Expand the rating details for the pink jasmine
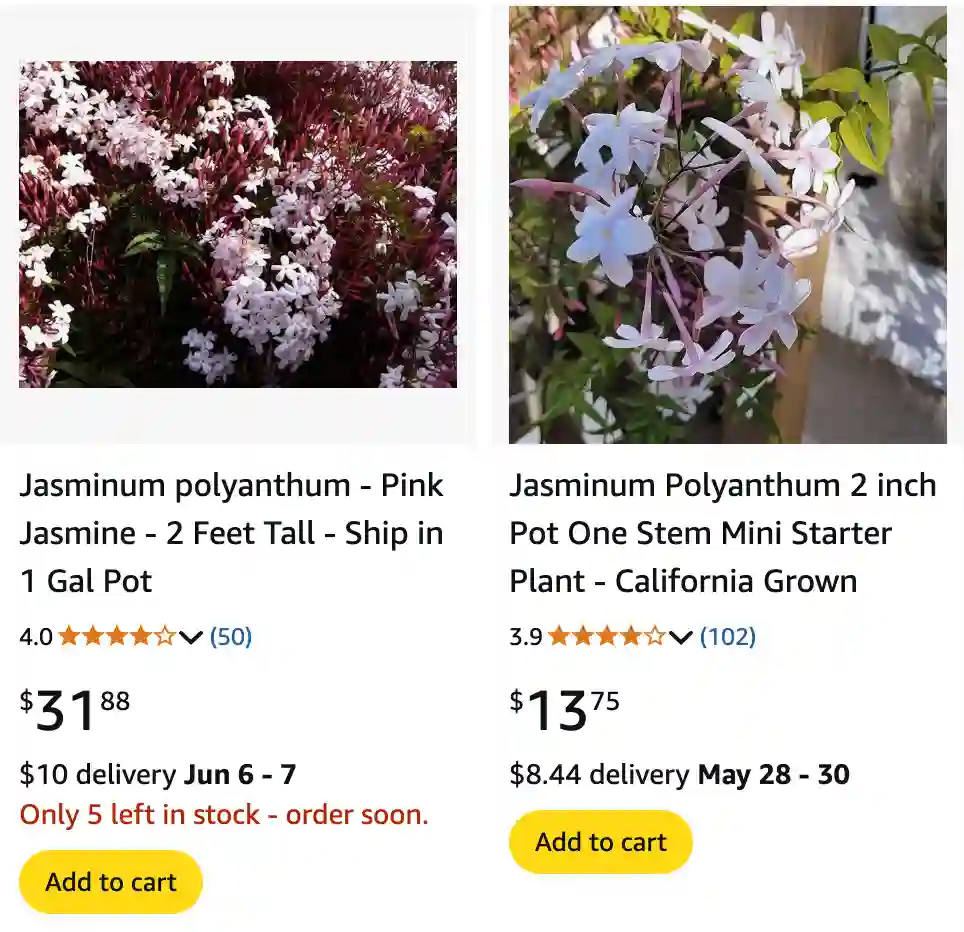This screenshot has width=964, height=932. [x=190, y=636]
